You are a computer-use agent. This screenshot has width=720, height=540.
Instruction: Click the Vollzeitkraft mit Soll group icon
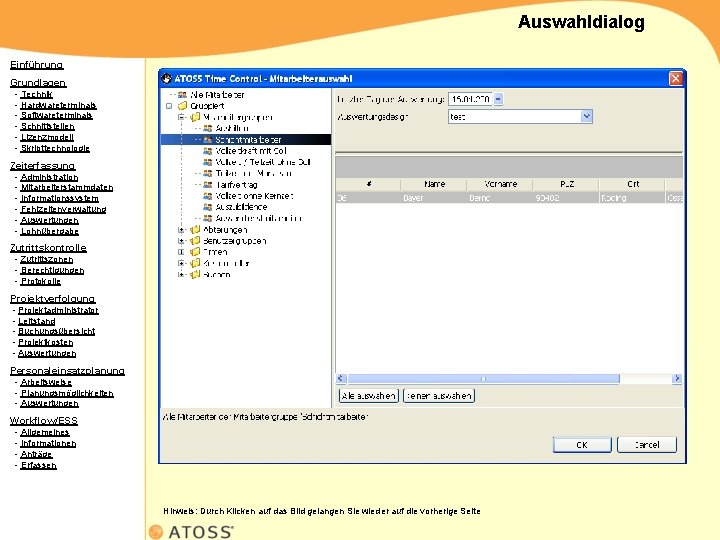[x=208, y=151]
